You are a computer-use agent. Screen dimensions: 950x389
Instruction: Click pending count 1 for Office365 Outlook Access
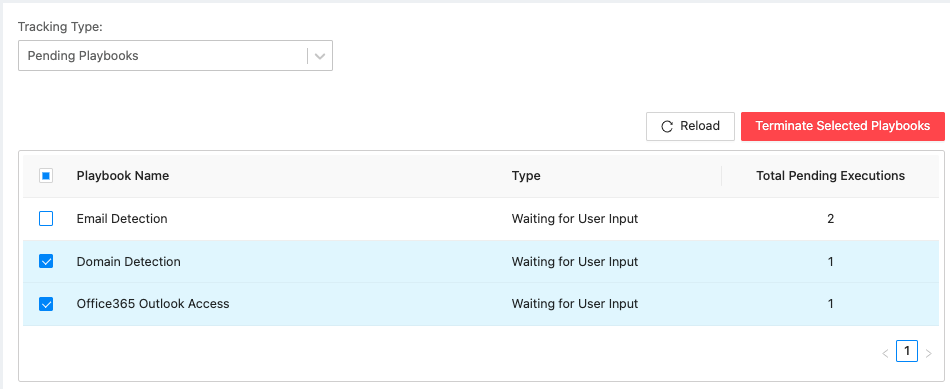pyautogui.click(x=831, y=304)
